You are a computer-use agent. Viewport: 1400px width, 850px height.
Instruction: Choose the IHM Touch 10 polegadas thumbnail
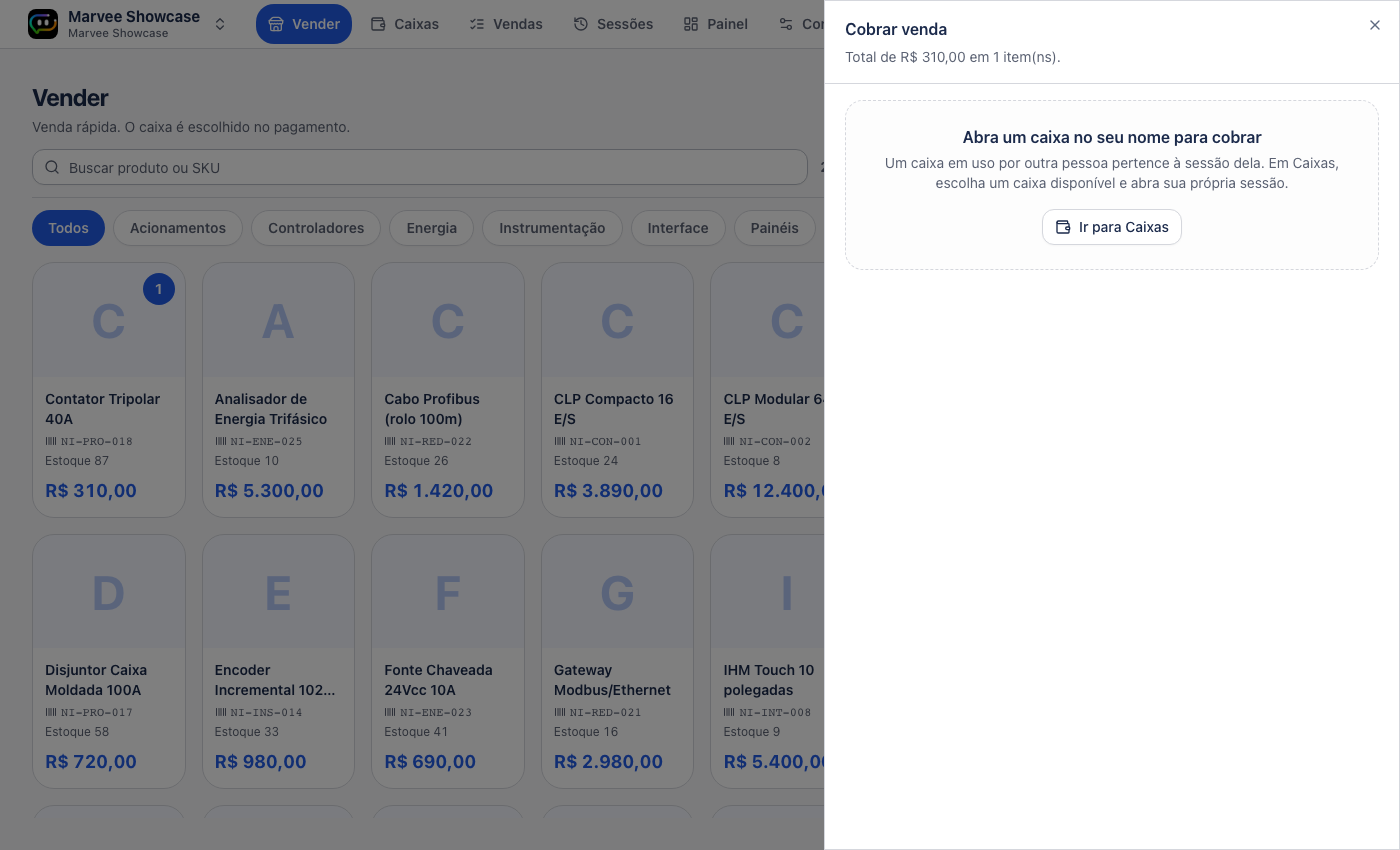pyautogui.click(x=768, y=592)
